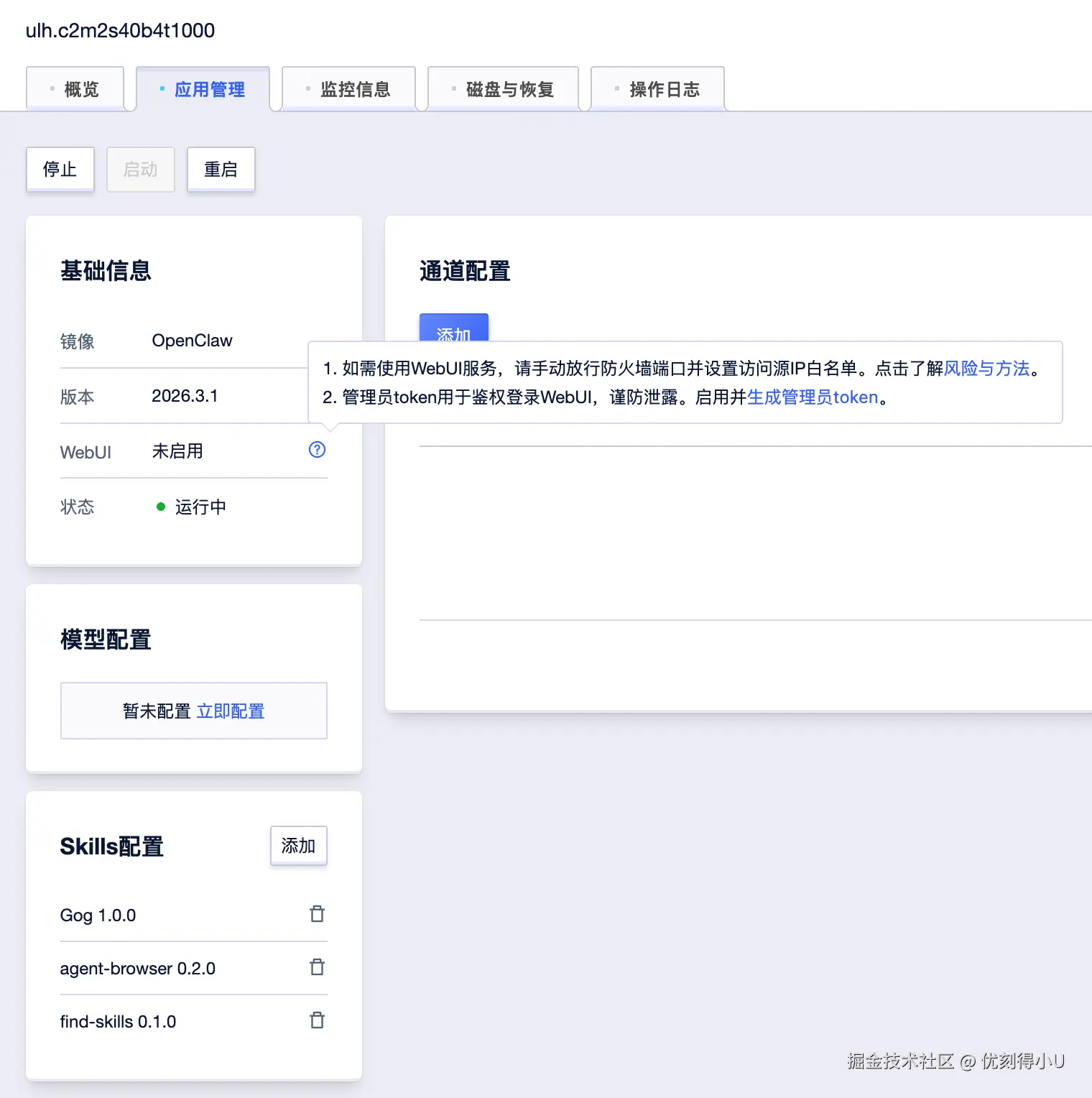Go to the 磁盘与恢复 tab
The width and height of the screenshot is (1092, 1098).
(x=503, y=89)
